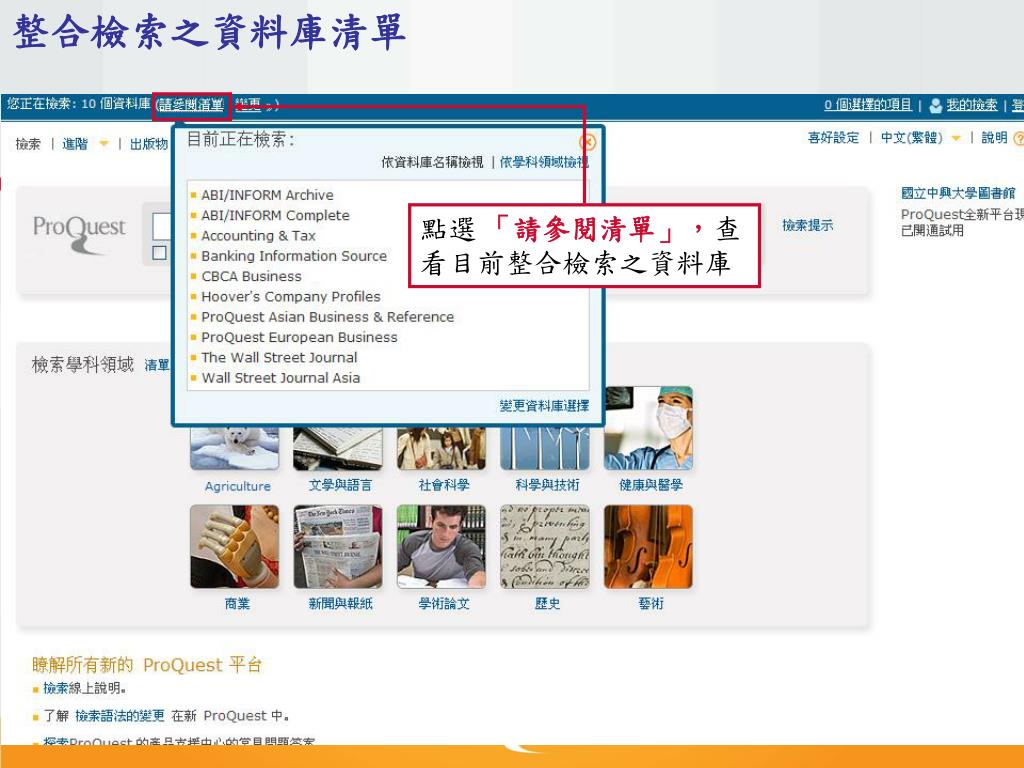
Task: Select Hoover's Company Profiles entry
Action: click(x=291, y=296)
